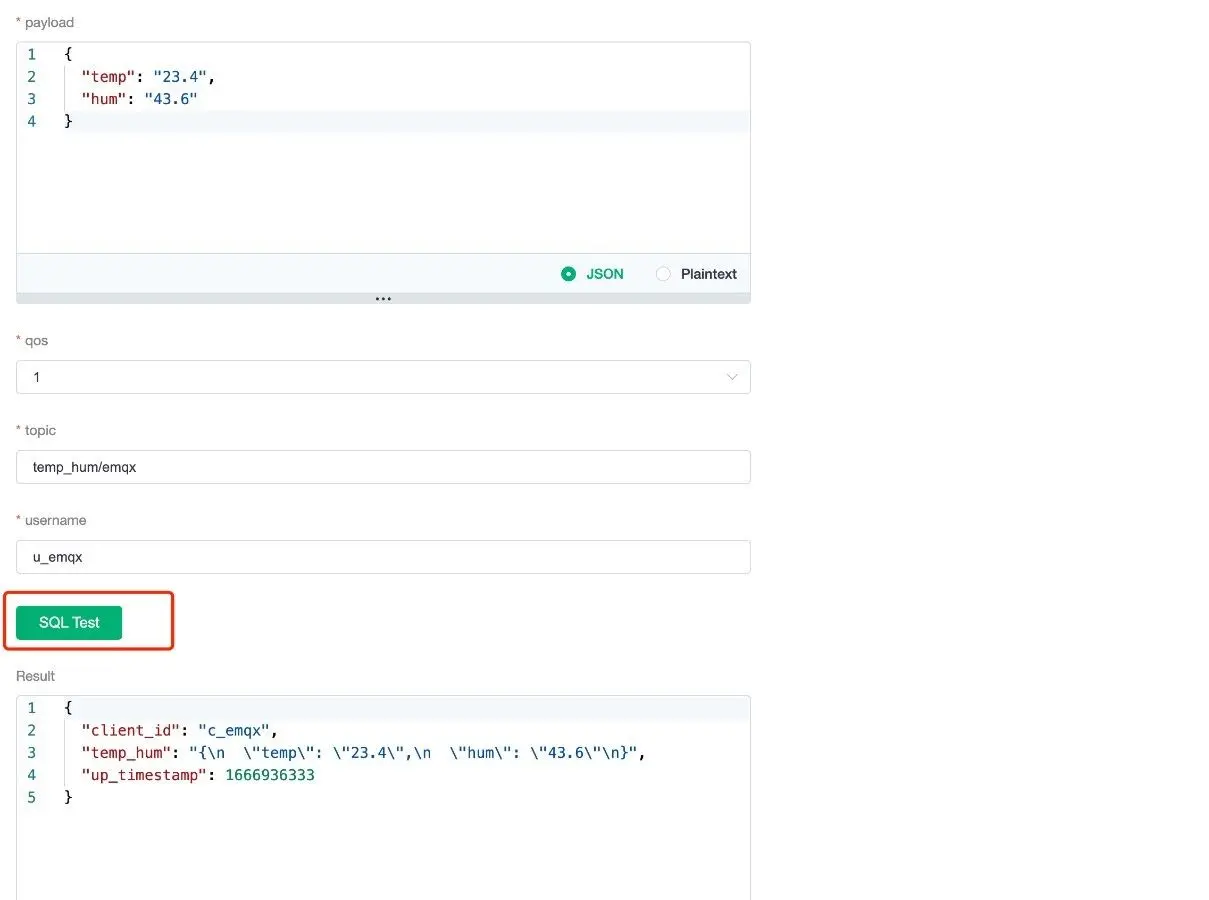Click the chevron icon on qos field
The image size is (1209, 900).
pos(732,377)
